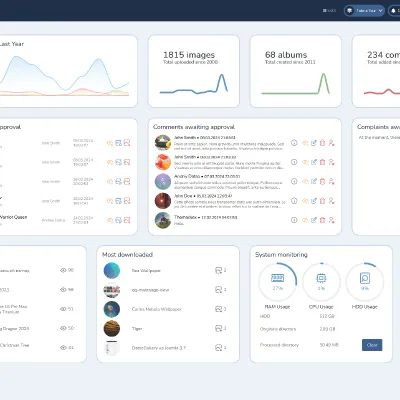Approve Andriy Datsiv's comment with the orange icon
This screenshot has width=400, height=400.
pos(305,181)
